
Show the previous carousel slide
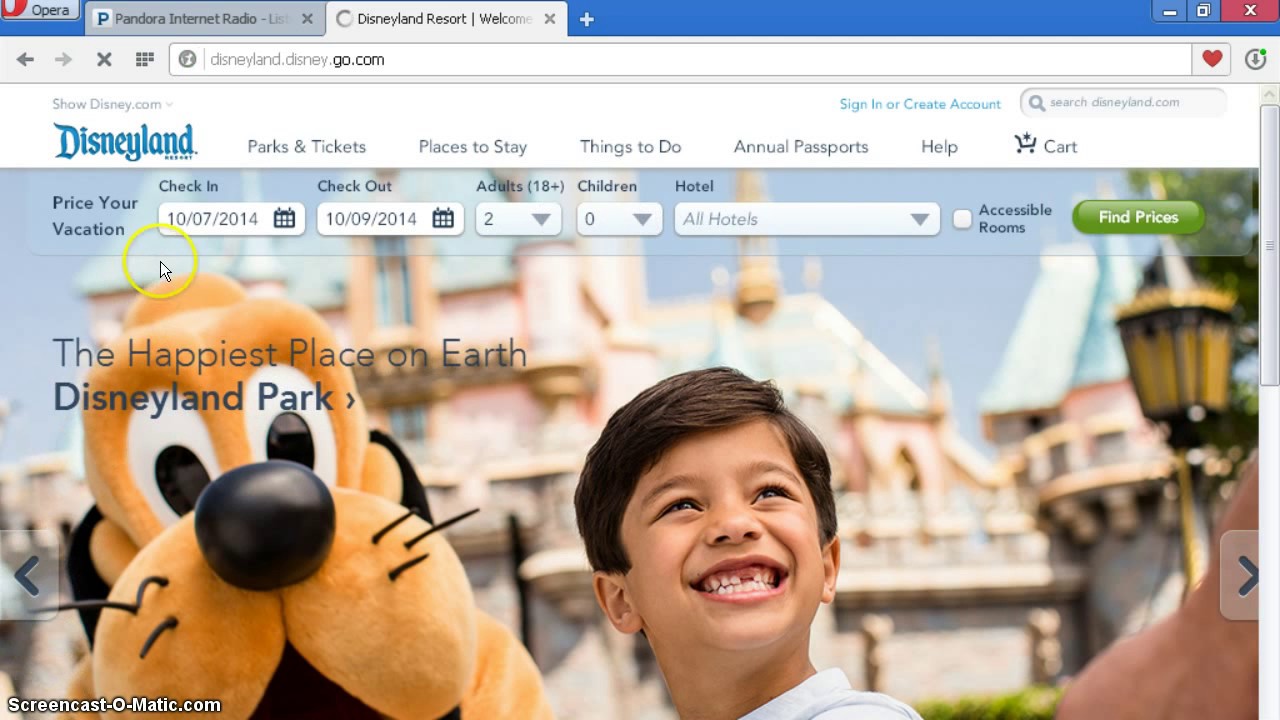[x=27, y=576]
